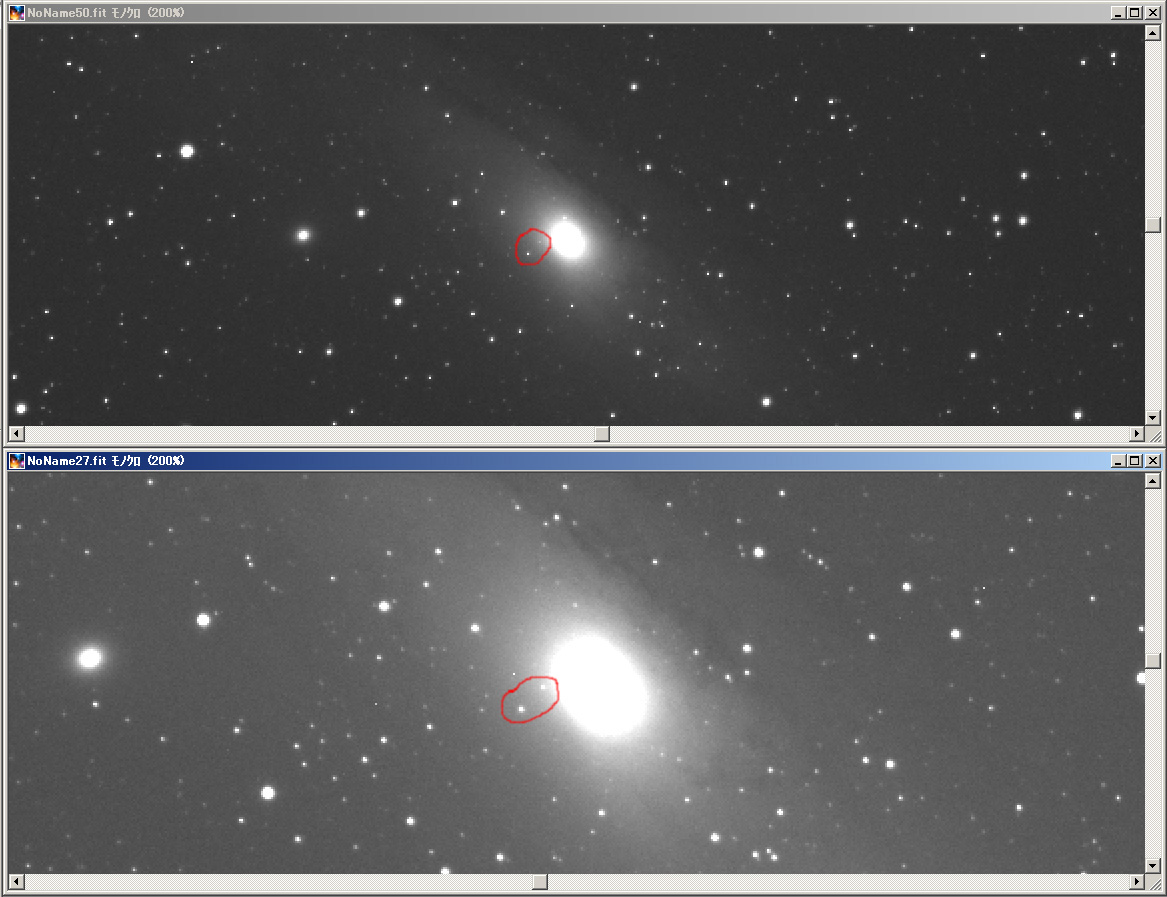
Task: Click the horizontal scrollbar thumb in NoName50.fit
Action: click(x=602, y=433)
